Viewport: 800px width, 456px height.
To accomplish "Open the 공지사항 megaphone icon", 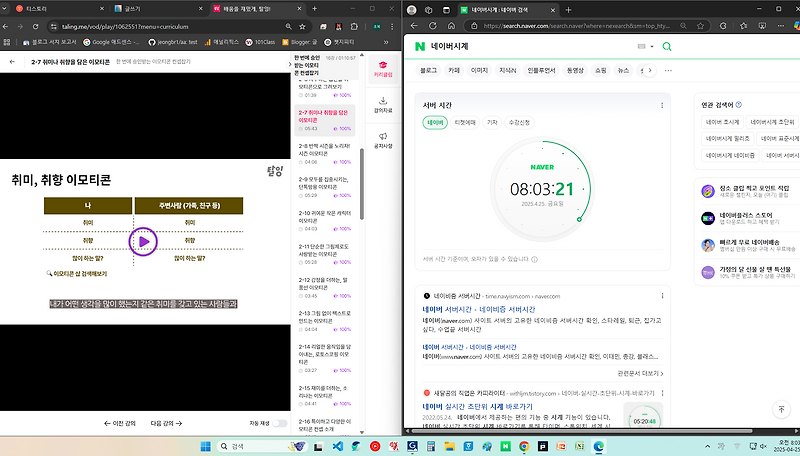I will click(x=383, y=140).
